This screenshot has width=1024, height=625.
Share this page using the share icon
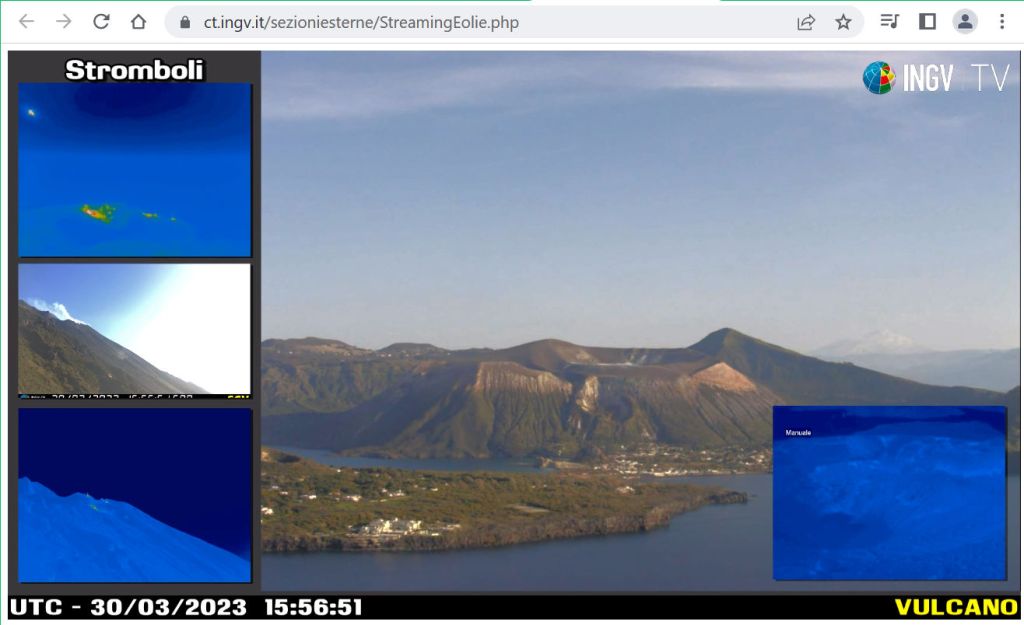coord(806,22)
